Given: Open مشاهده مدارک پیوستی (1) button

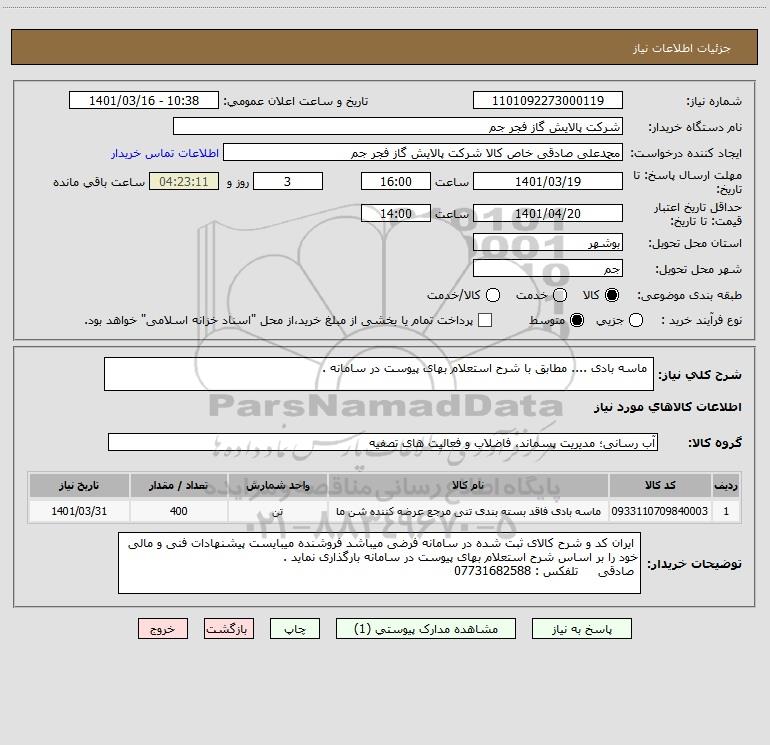Looking at the screenshot, I should pyautogui.click(x=426, y=629).
